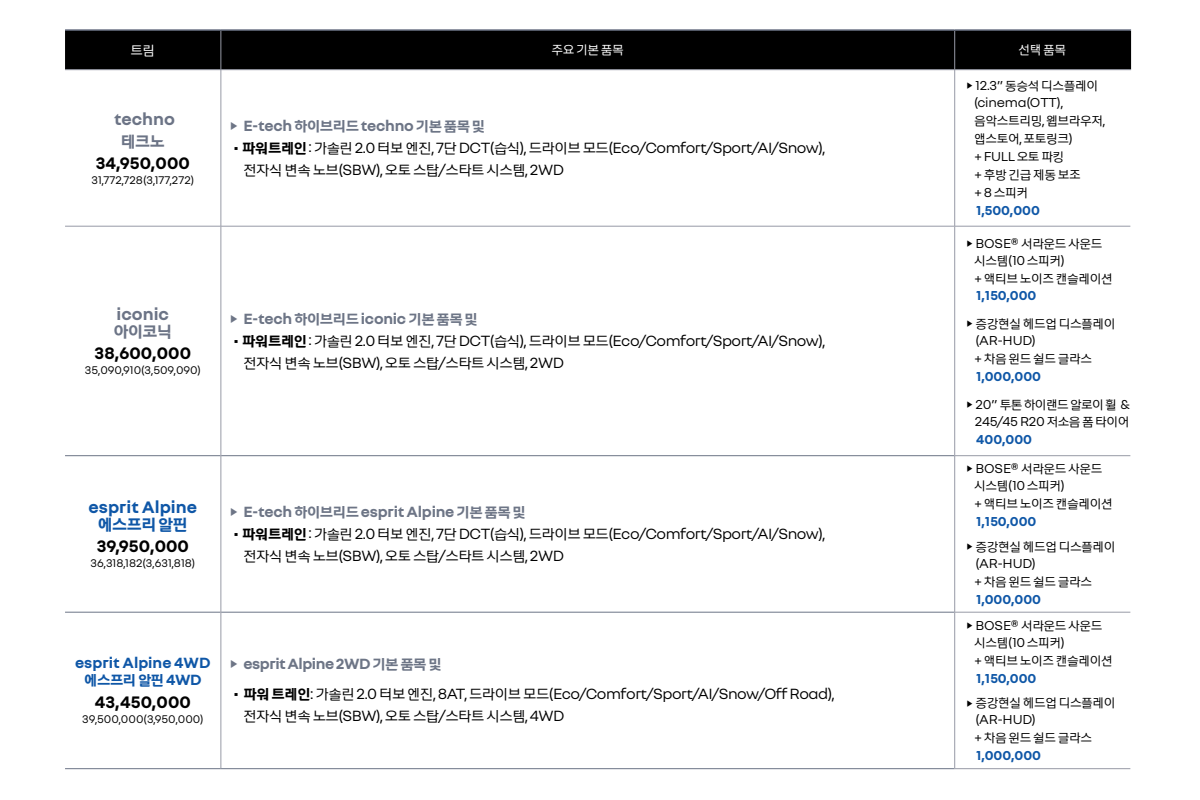1200x800 pixels.
Task: Select the techno 테크노 trim name
Action: [143, 130]
